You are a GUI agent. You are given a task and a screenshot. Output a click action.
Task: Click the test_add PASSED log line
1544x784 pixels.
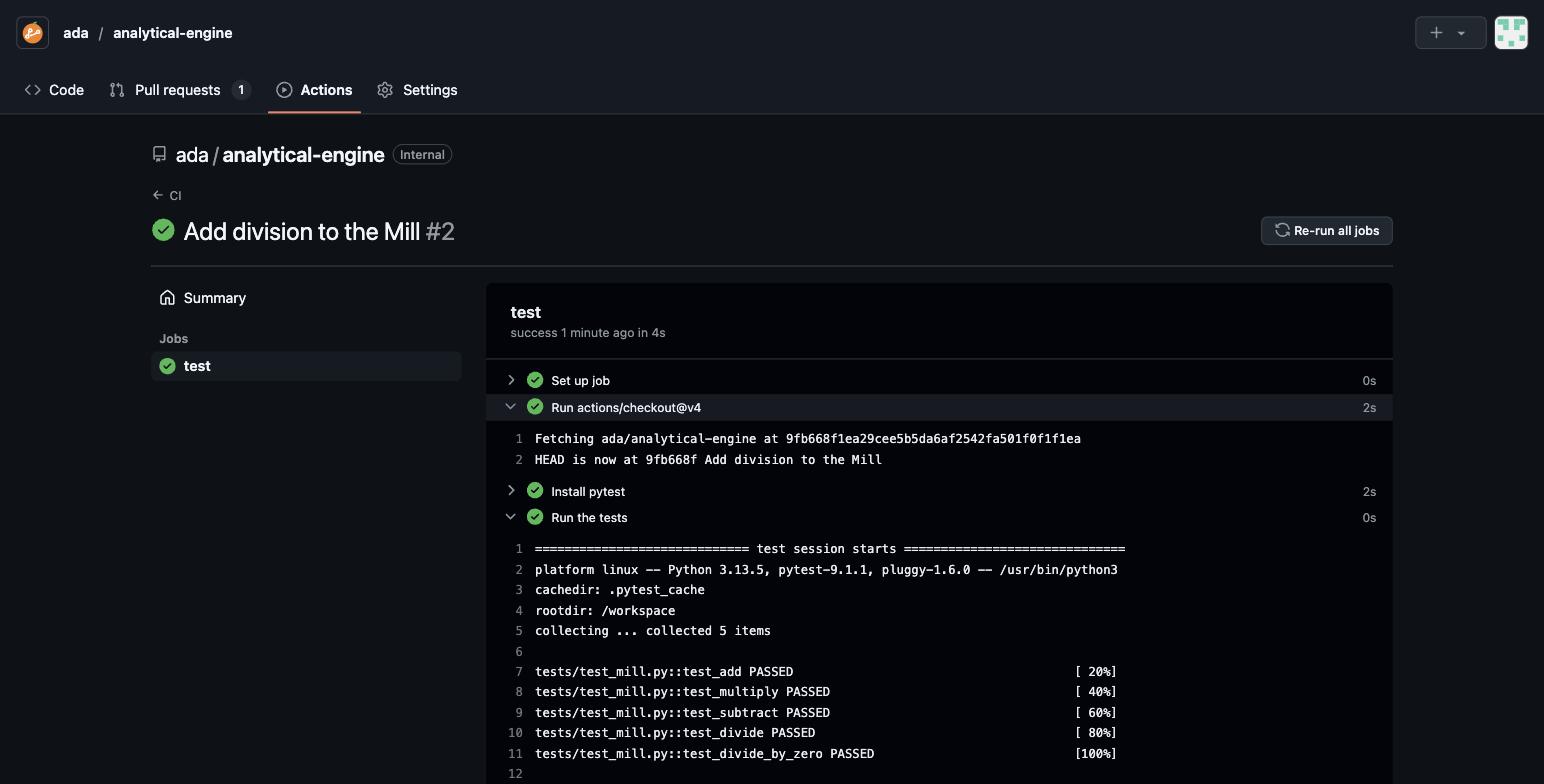(826, 672)
